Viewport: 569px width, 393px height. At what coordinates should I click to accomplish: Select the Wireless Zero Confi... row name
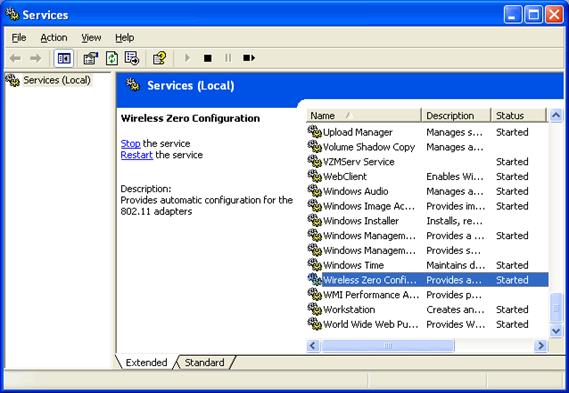(370, 280)
